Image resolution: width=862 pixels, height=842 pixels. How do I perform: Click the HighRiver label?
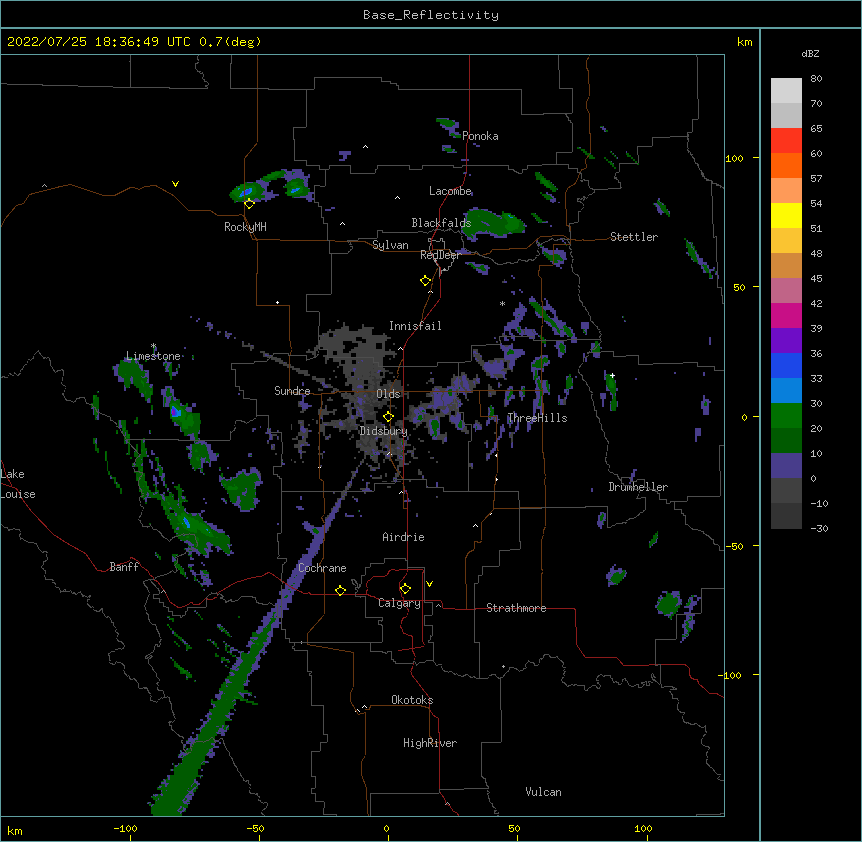pyautogui.click(x=430, y=743)
